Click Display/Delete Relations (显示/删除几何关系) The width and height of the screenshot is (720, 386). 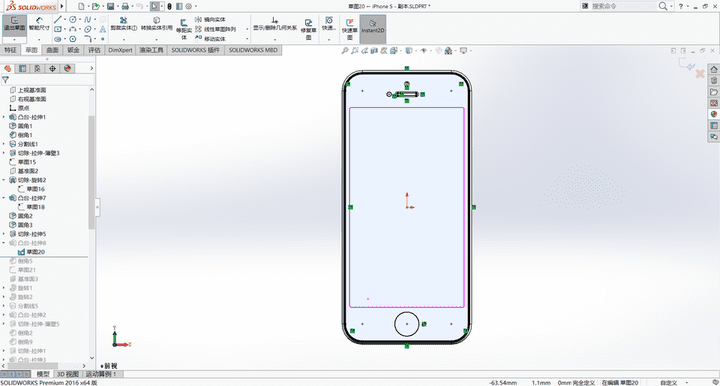(275, 24)
